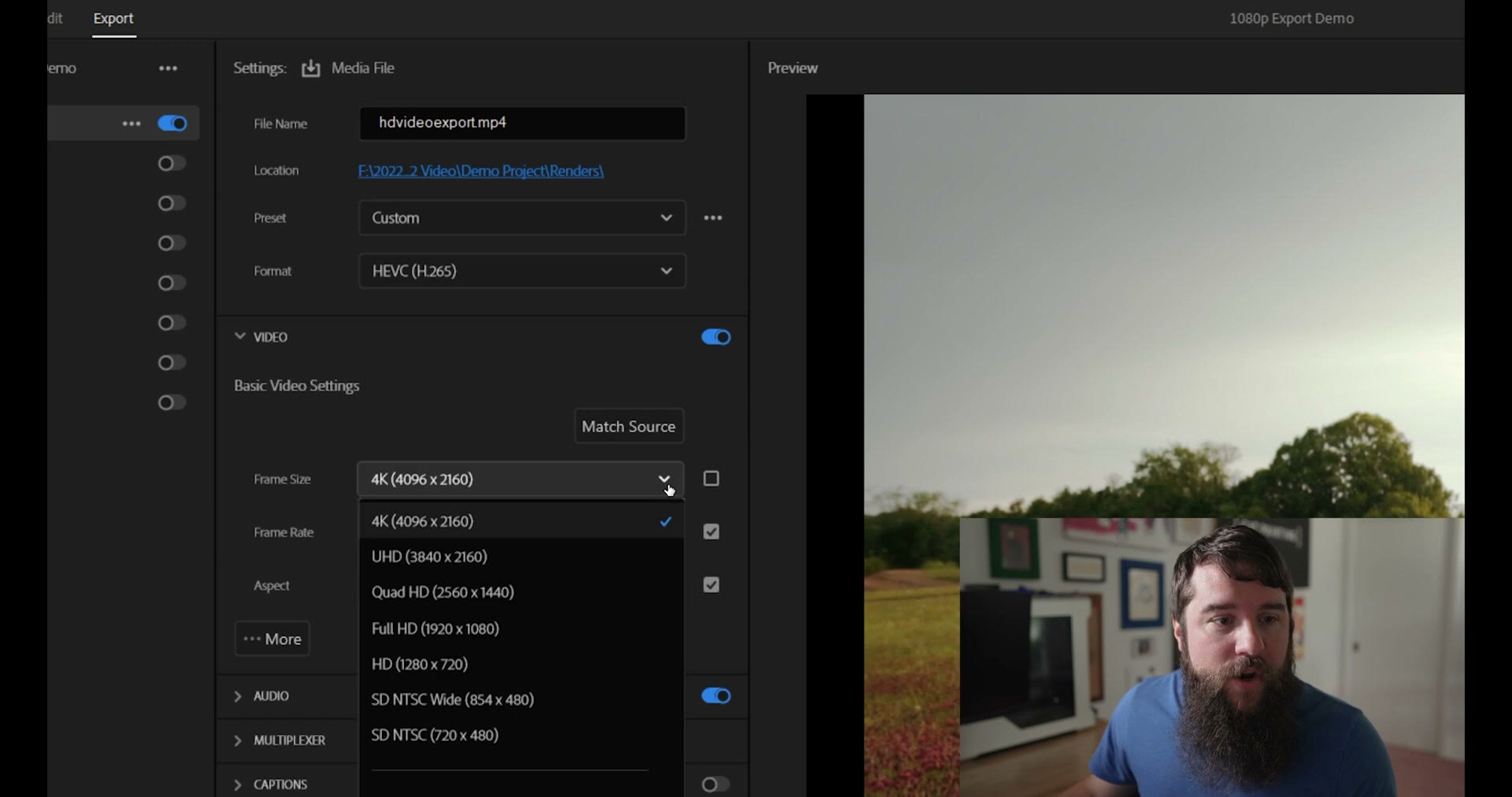Pick HD (1280 x 720) frame size

[521, 664]
